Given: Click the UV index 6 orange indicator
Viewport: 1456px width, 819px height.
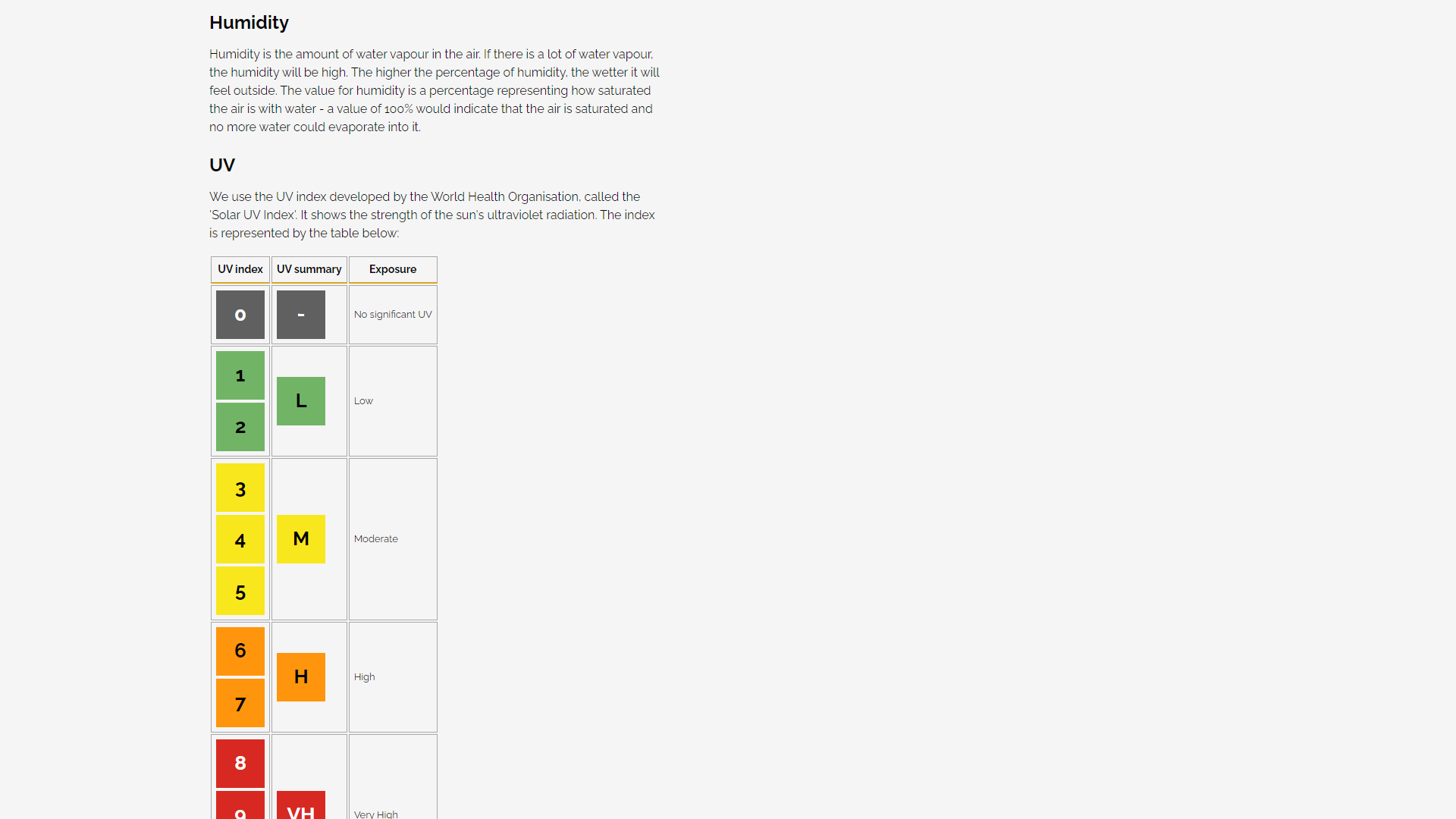Looking at the screenshot, I should pos(240,651).
